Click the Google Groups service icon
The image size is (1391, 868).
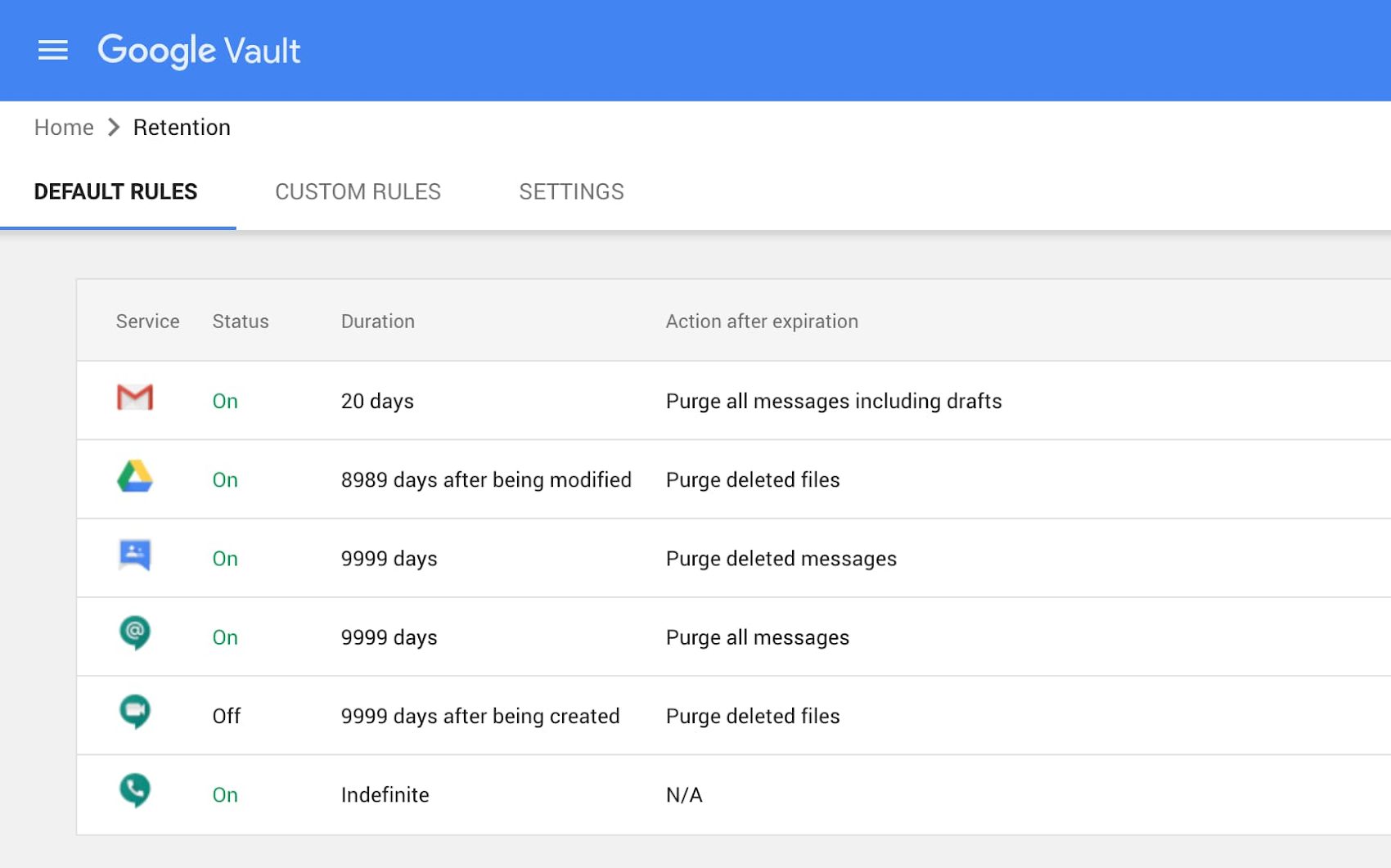(x=135, y=555)
